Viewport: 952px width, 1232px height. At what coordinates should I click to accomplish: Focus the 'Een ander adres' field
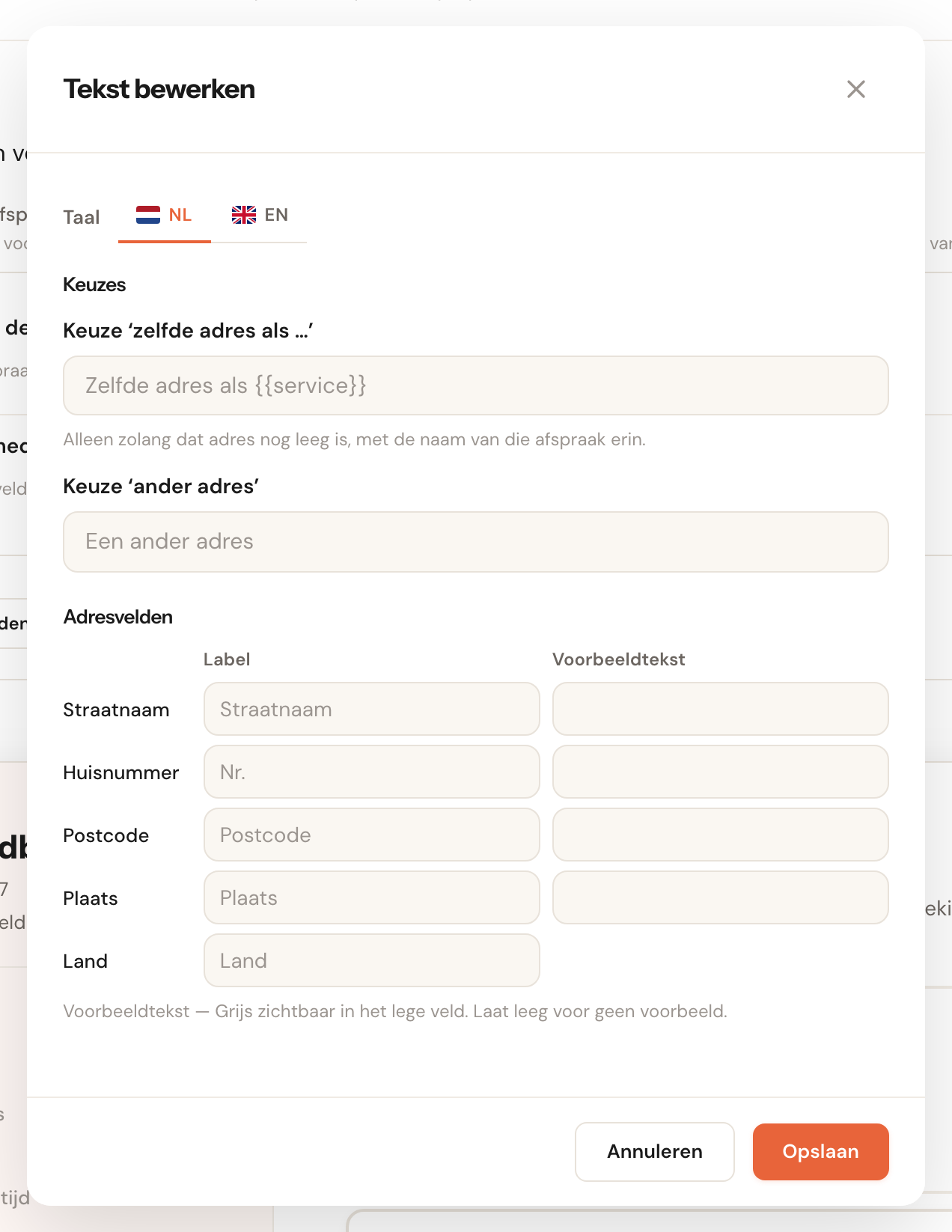point(476,542)
